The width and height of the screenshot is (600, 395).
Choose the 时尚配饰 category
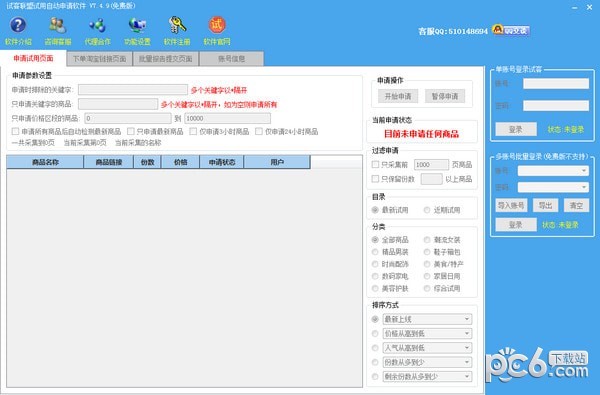[375, 264]
